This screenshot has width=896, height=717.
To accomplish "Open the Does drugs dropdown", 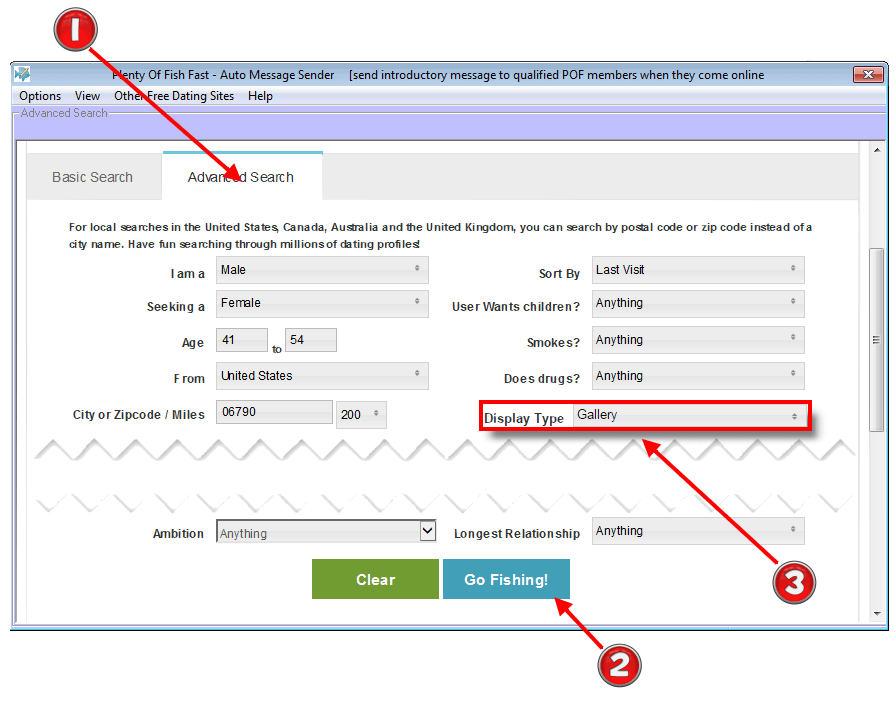I will [x=698, y=375].
